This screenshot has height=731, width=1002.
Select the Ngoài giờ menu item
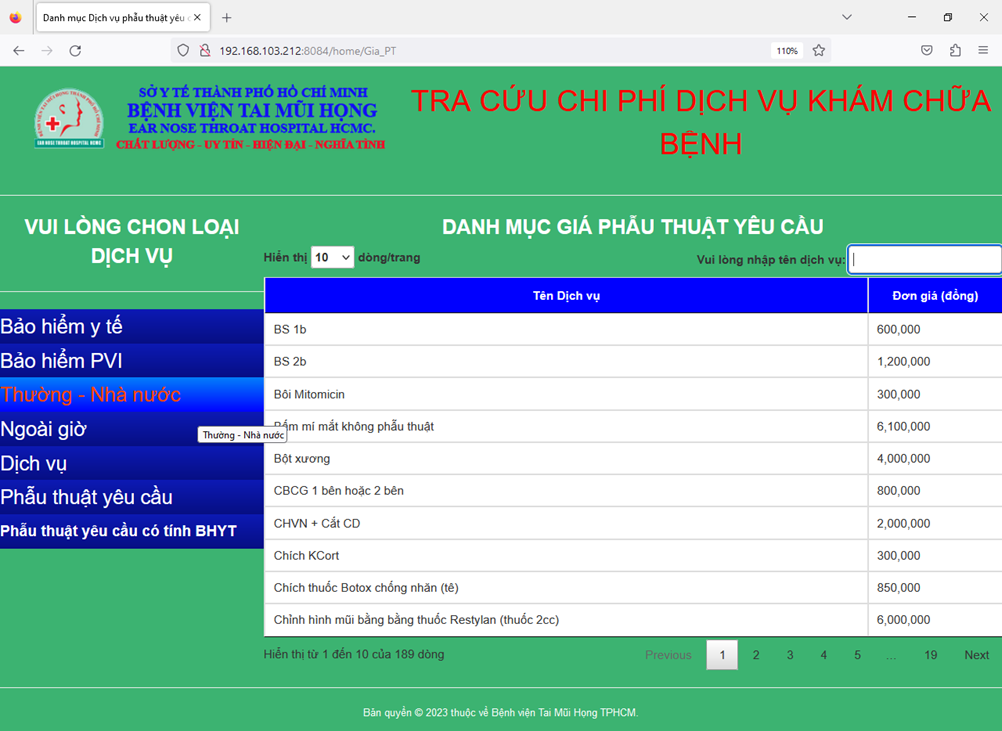point(44,429)
